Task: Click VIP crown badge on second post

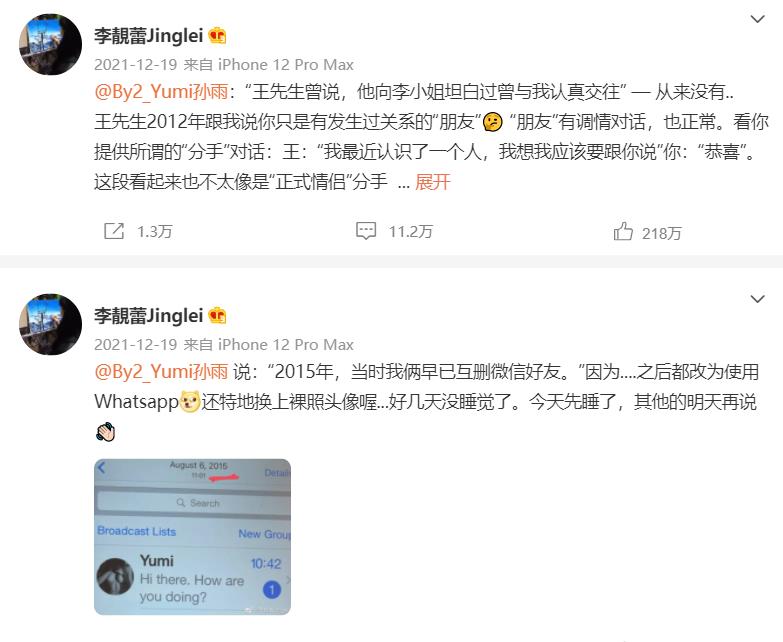Action: [x=217, y=316]
